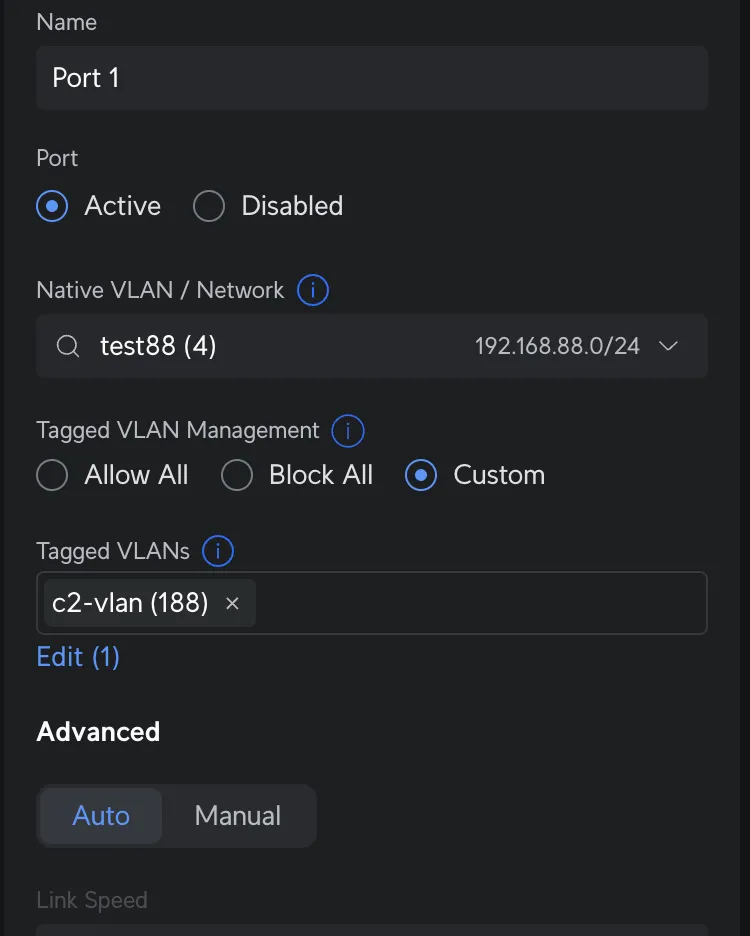
Task: Click inside the Port 1 name field
Action: (x=371, y=78)
